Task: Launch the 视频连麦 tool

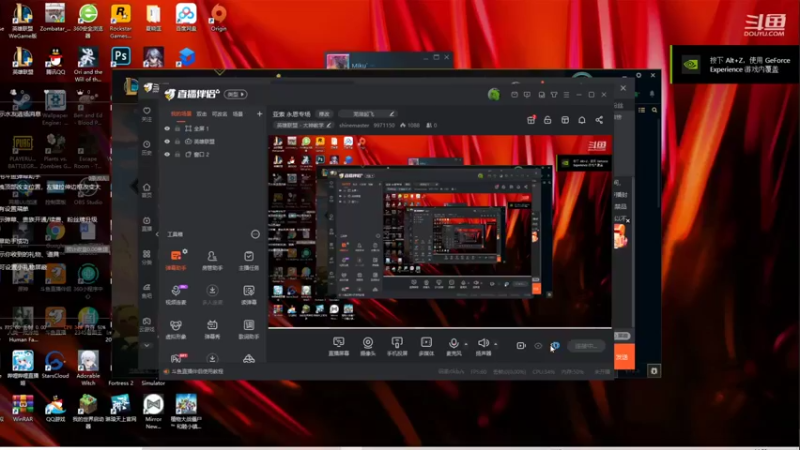Action: coord(176,294)
